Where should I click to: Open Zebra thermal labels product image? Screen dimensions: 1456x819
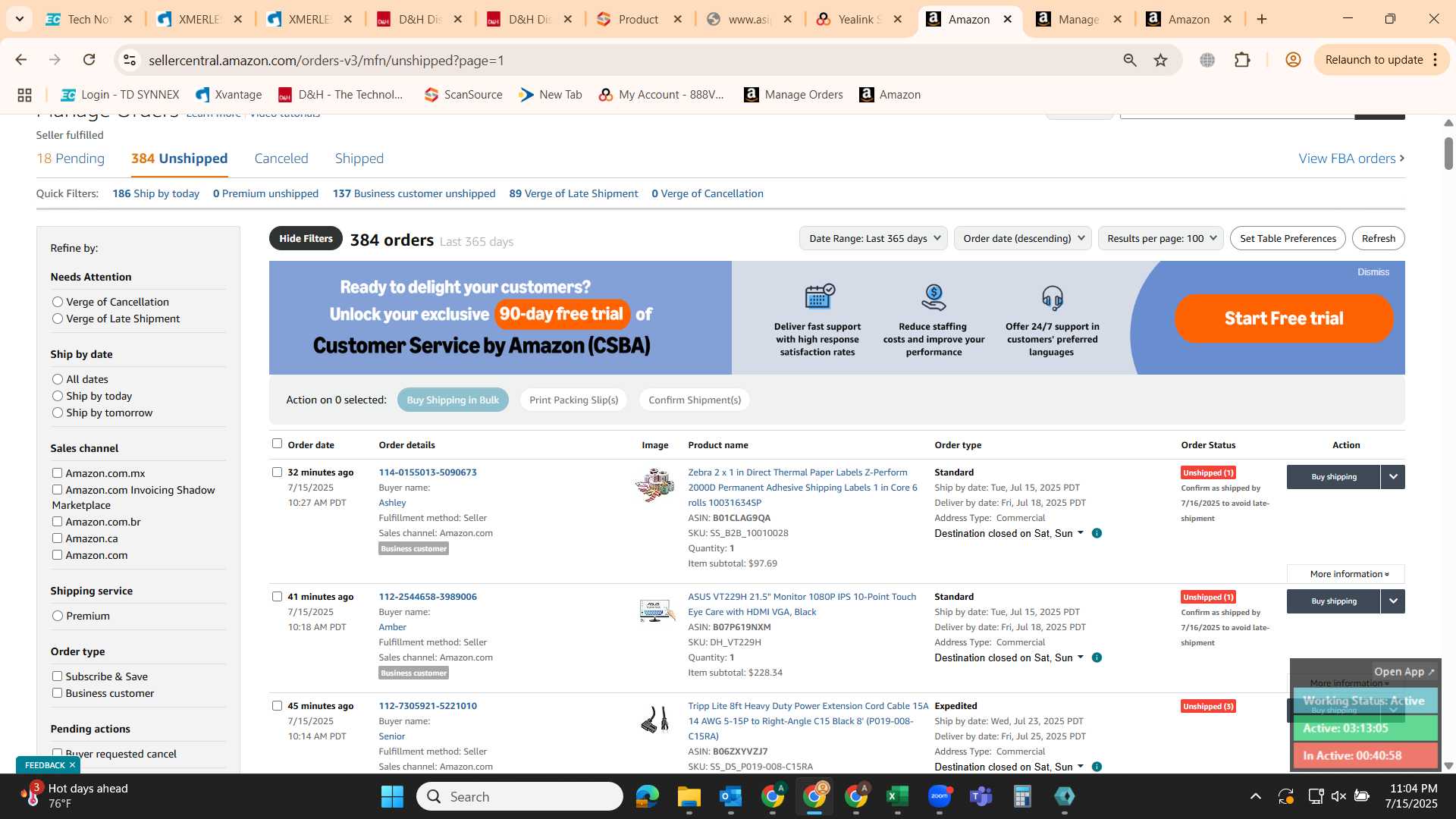(x=655, y=485)
